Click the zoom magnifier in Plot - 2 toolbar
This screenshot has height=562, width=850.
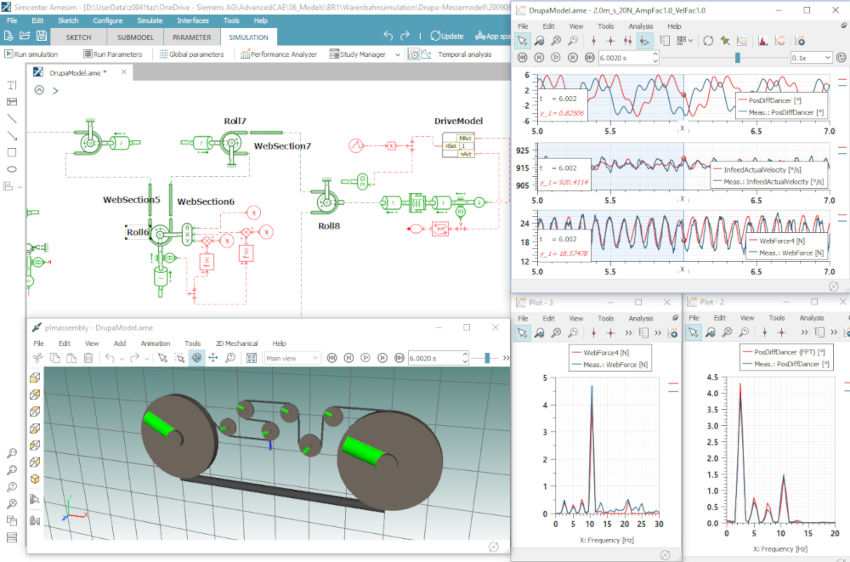(x=710, y=332)
